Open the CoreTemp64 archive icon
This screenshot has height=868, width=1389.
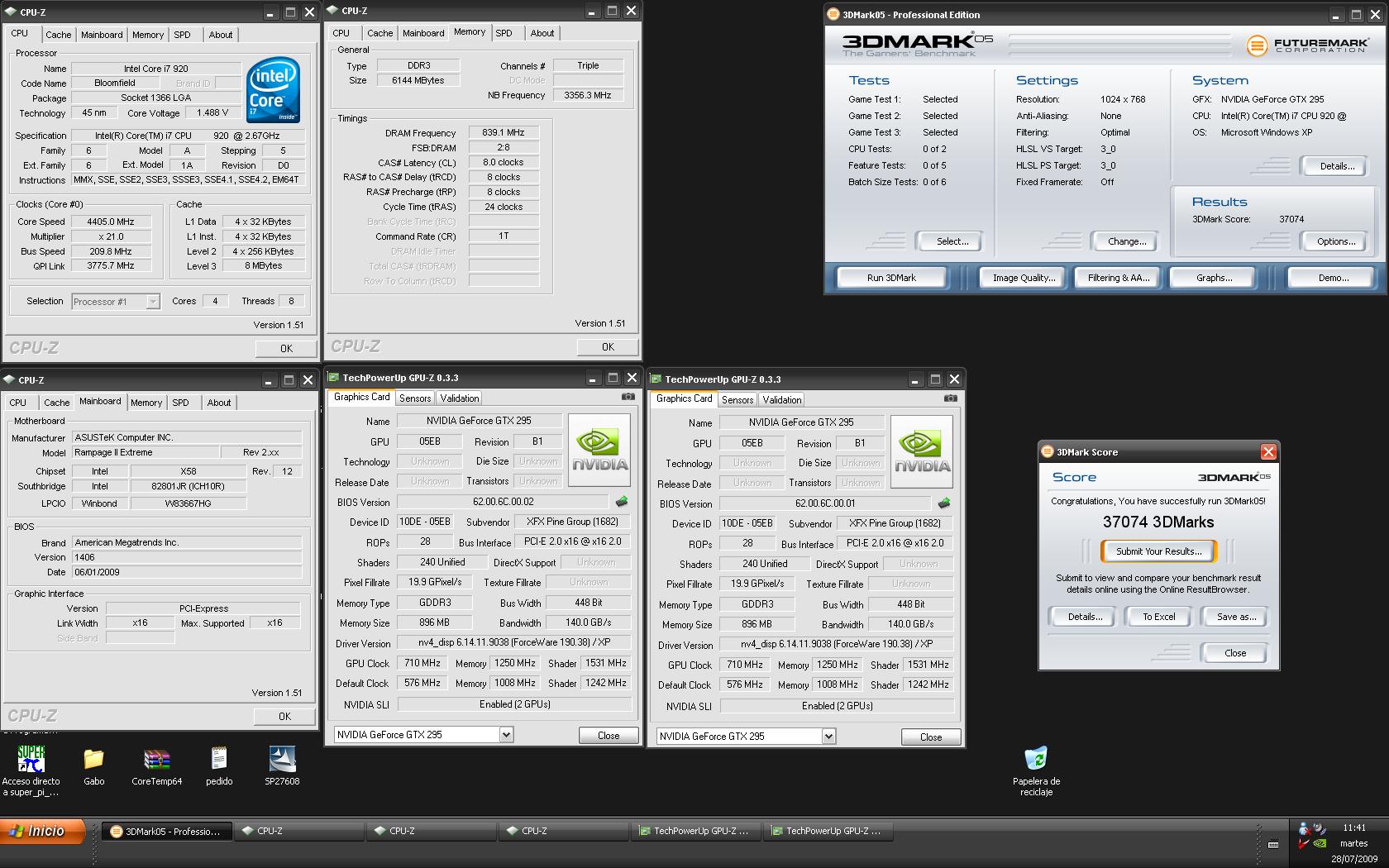(156, 759)
